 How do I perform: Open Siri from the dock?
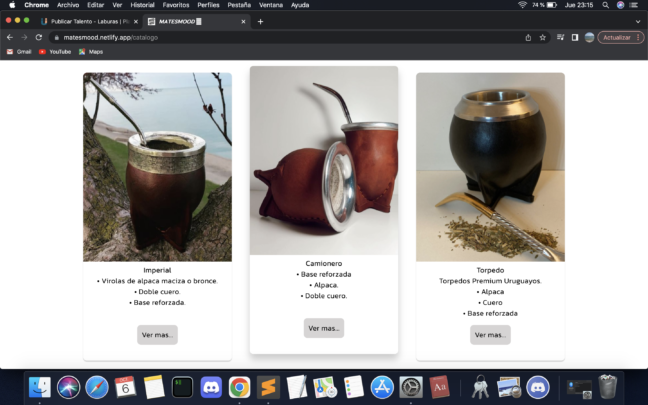point(69,387)
